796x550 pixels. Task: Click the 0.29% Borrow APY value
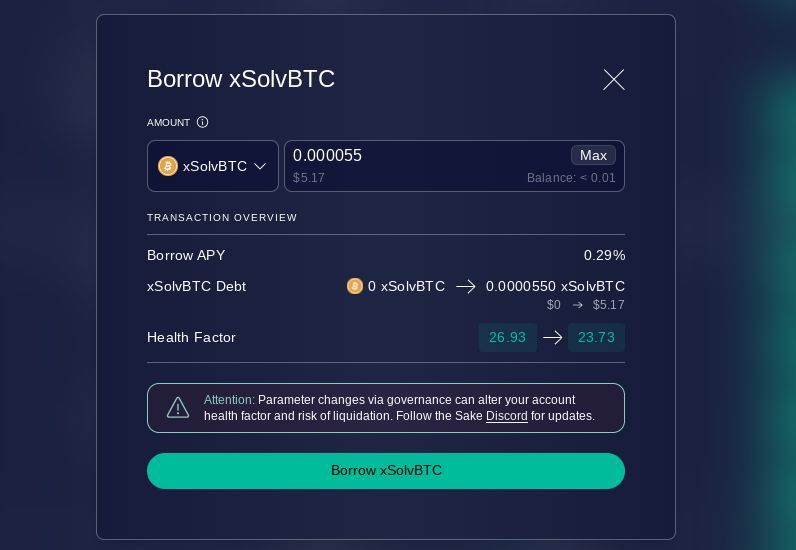[x=604, y=255]
